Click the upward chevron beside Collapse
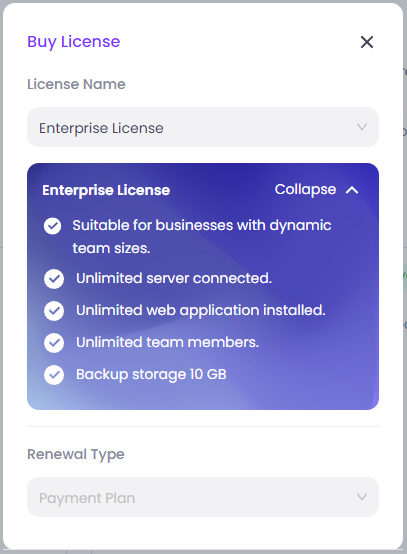The width and height of the screenshot is (407, 554). 352,190
